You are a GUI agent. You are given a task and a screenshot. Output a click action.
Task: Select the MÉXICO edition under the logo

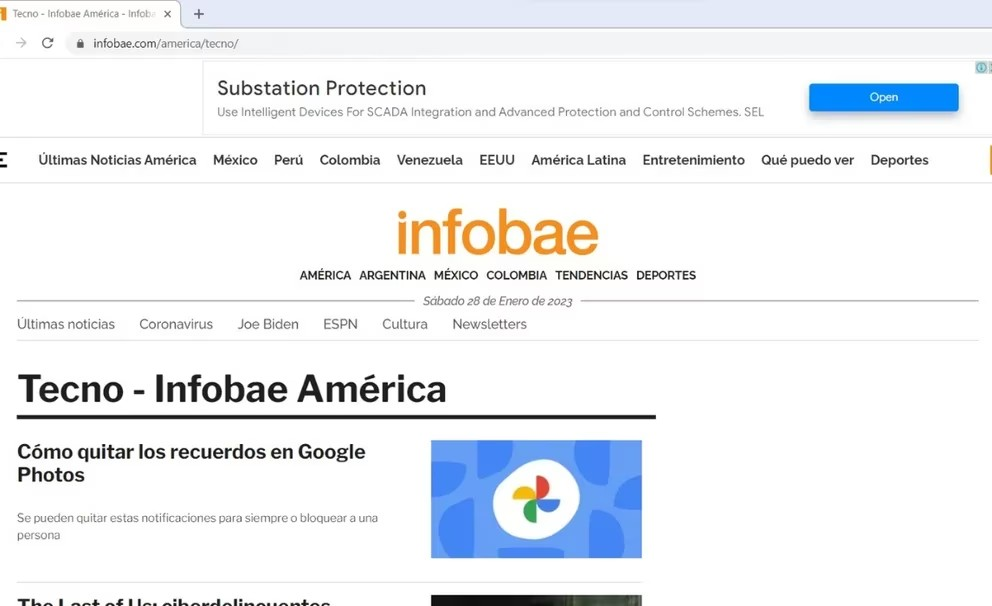coord(456,275)
